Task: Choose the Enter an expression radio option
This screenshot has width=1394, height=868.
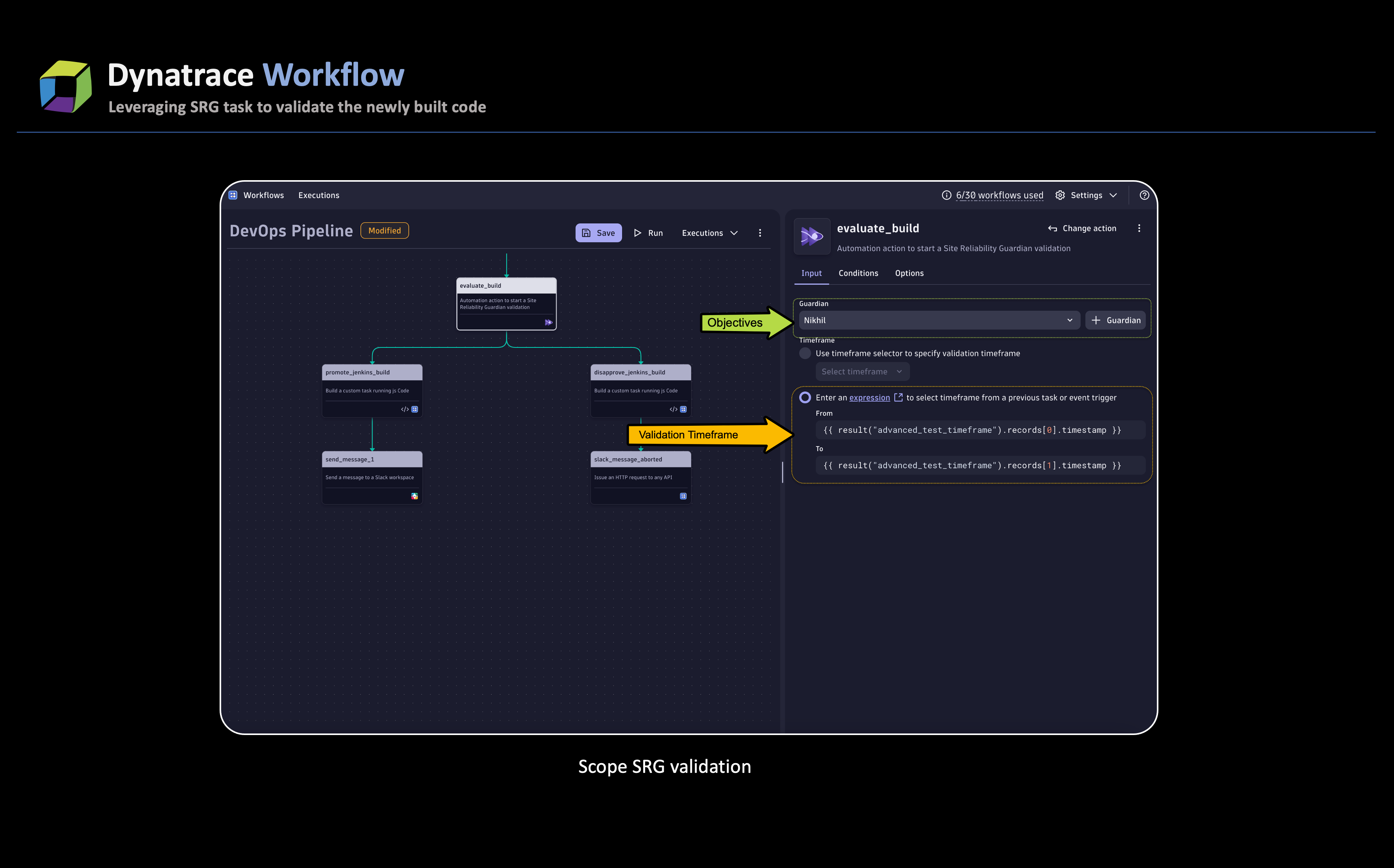Action: (x=805, y=397)
